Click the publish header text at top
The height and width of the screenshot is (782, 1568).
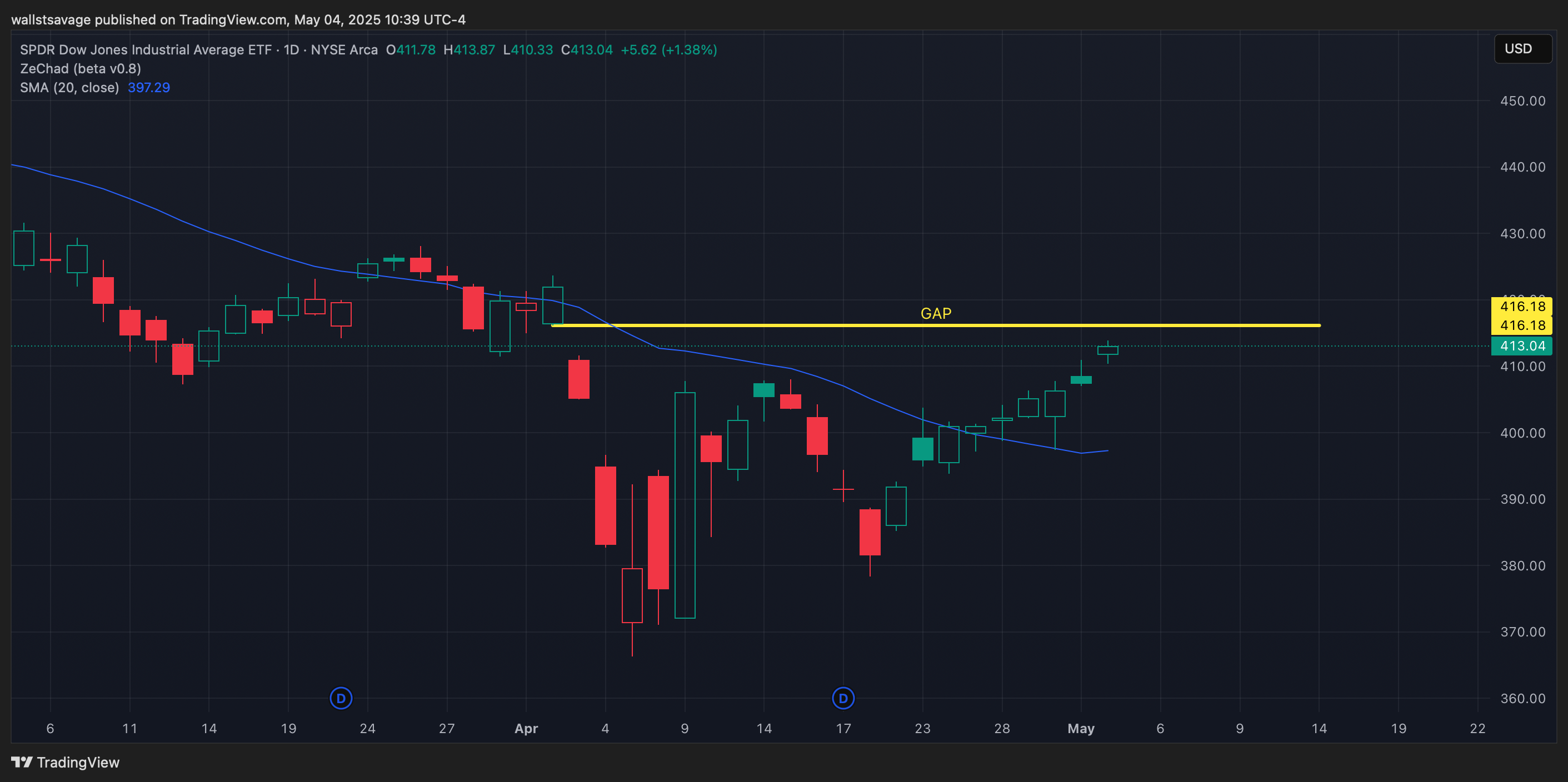238,19
